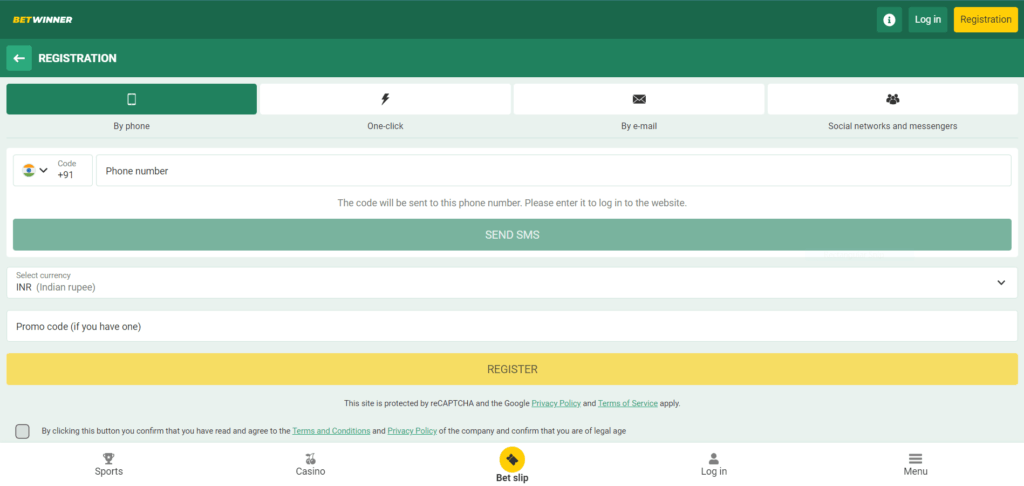Expand country code chevron dropdown
The height and width of the screenshot is (486, 1024).
coord(44,170)
